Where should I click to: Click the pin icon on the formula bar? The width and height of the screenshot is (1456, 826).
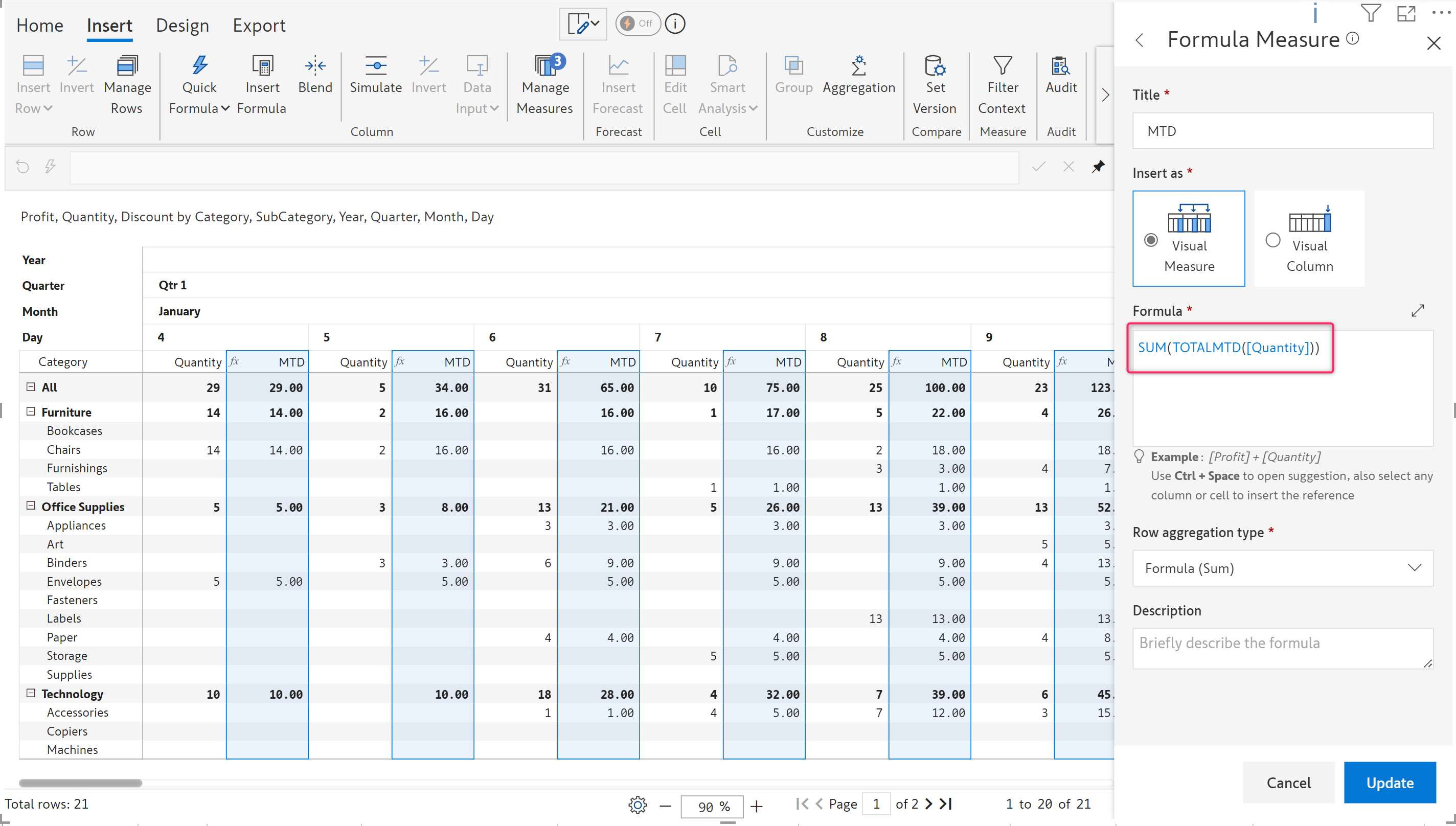tap(1098, 167)
